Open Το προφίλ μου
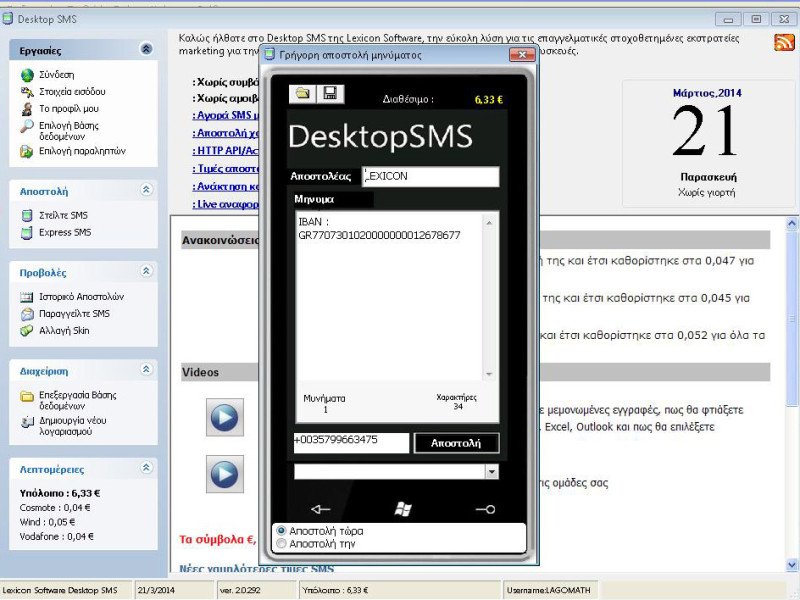This screenshot has width=800, height=600. (x=59, y=109)
